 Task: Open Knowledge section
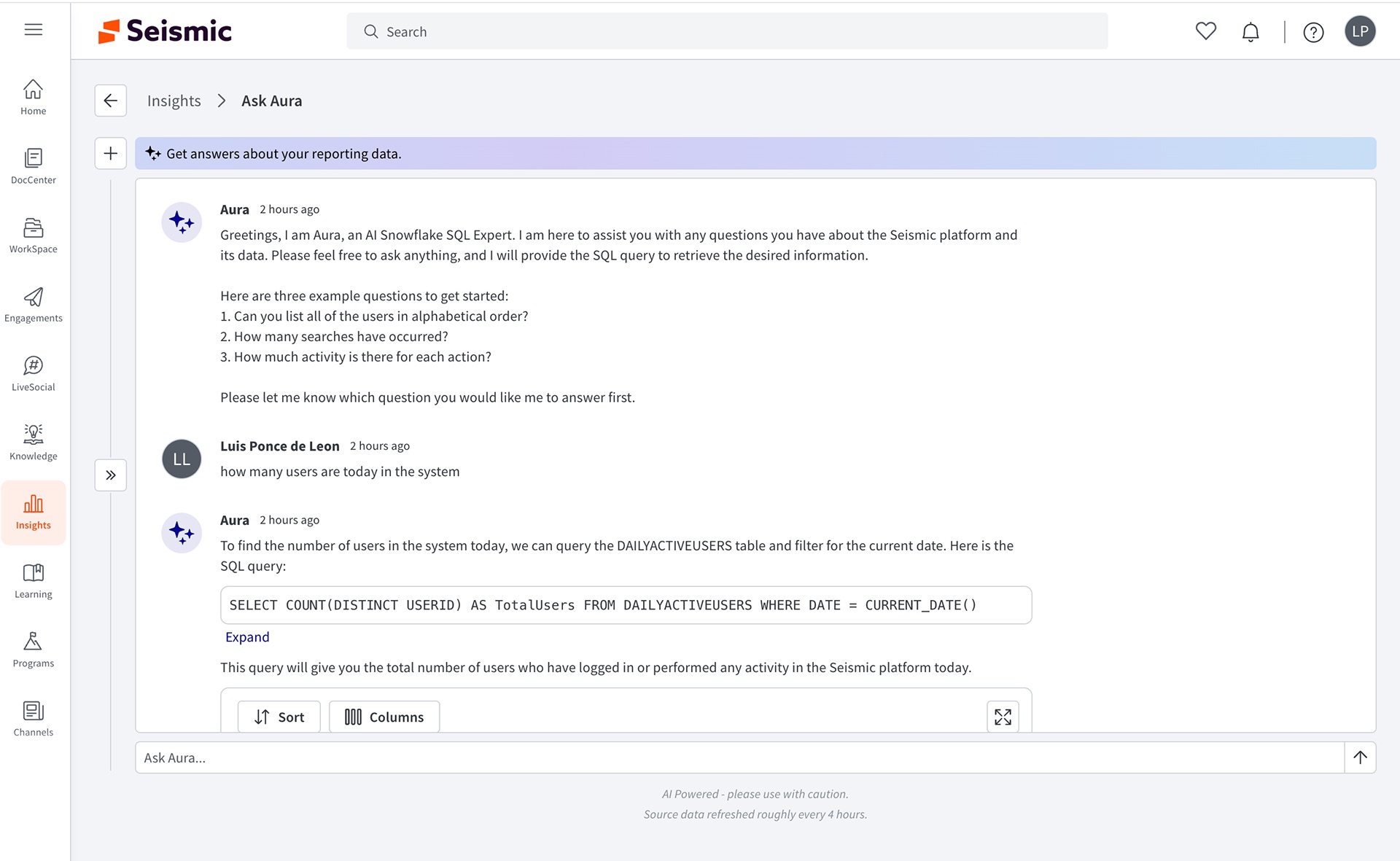(x=34, y=443)
